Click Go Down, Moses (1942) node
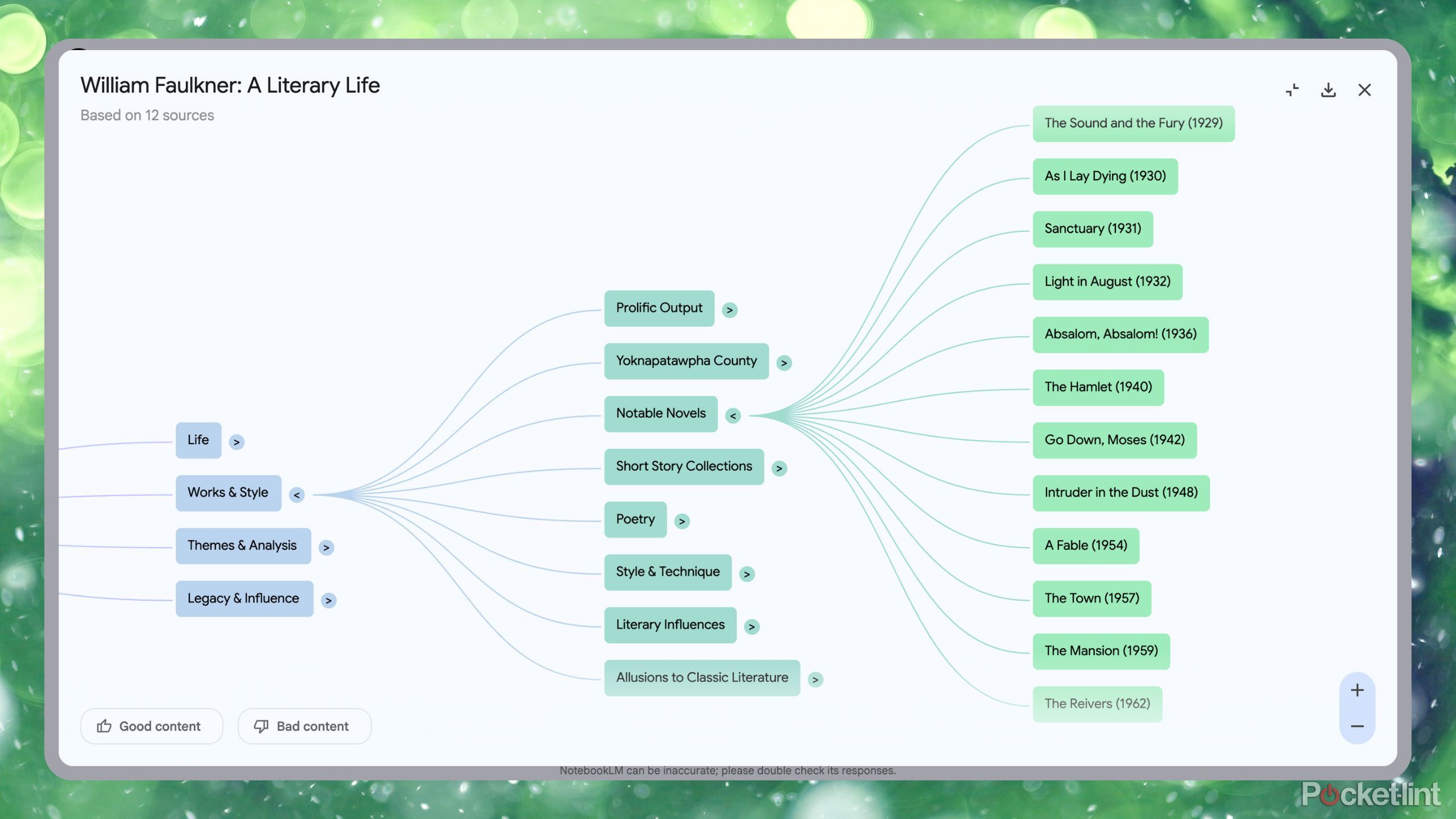 pyautogui.click(x=1115, y=440)
